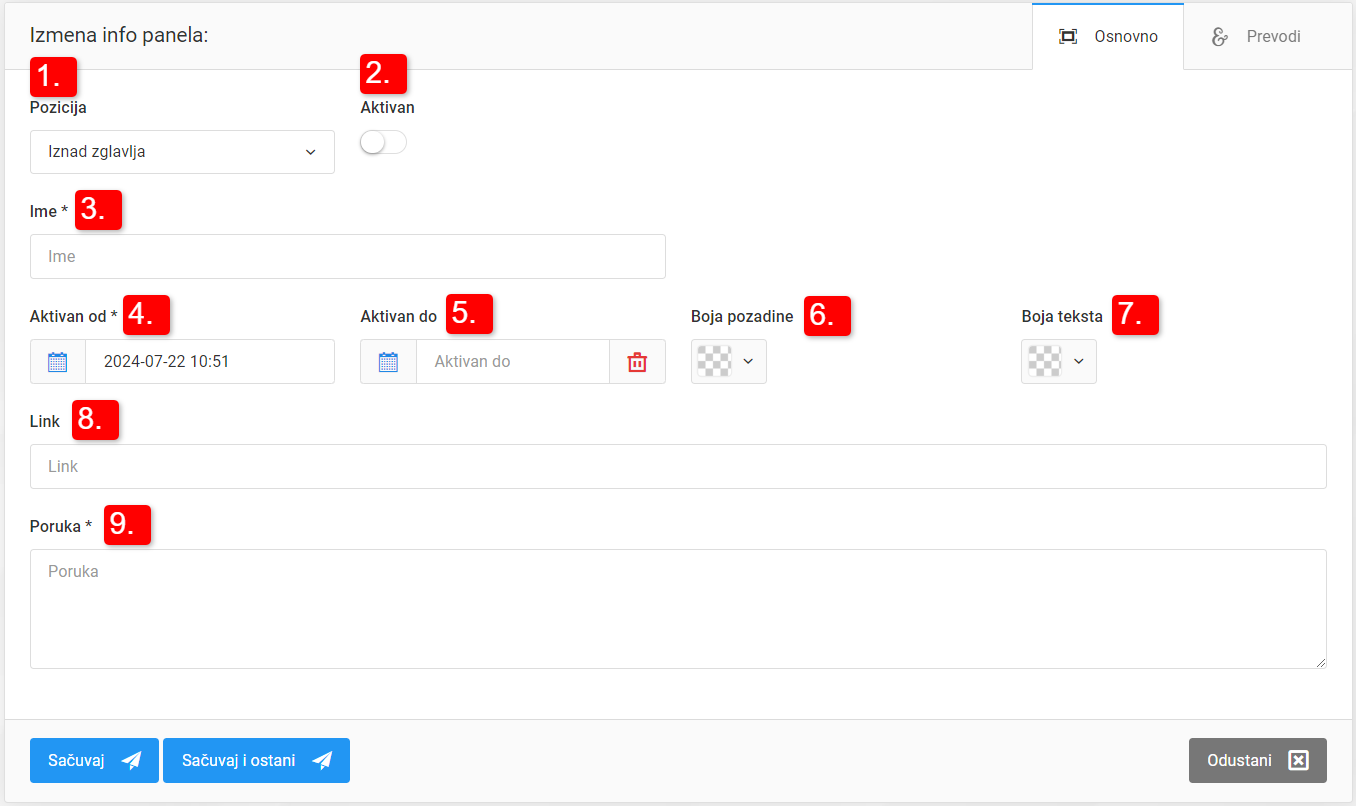Select the Osnovno tab

pos(1108,37)
